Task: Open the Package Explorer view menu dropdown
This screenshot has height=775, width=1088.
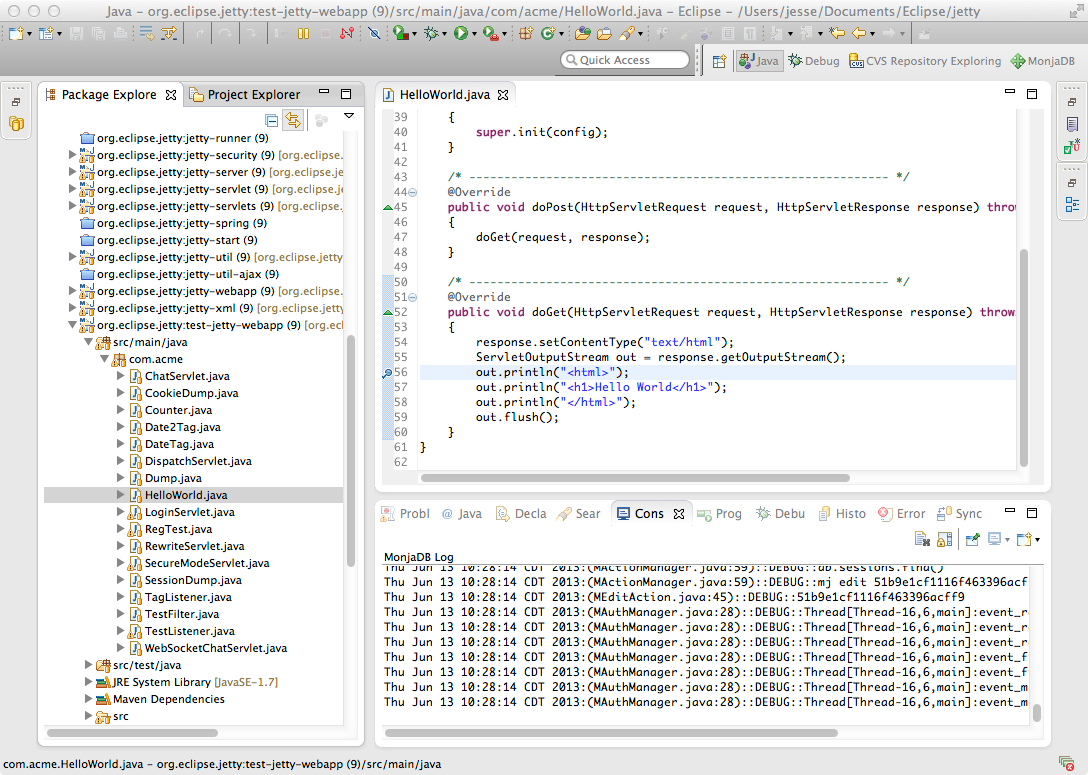Action: [x=349, y=117]
